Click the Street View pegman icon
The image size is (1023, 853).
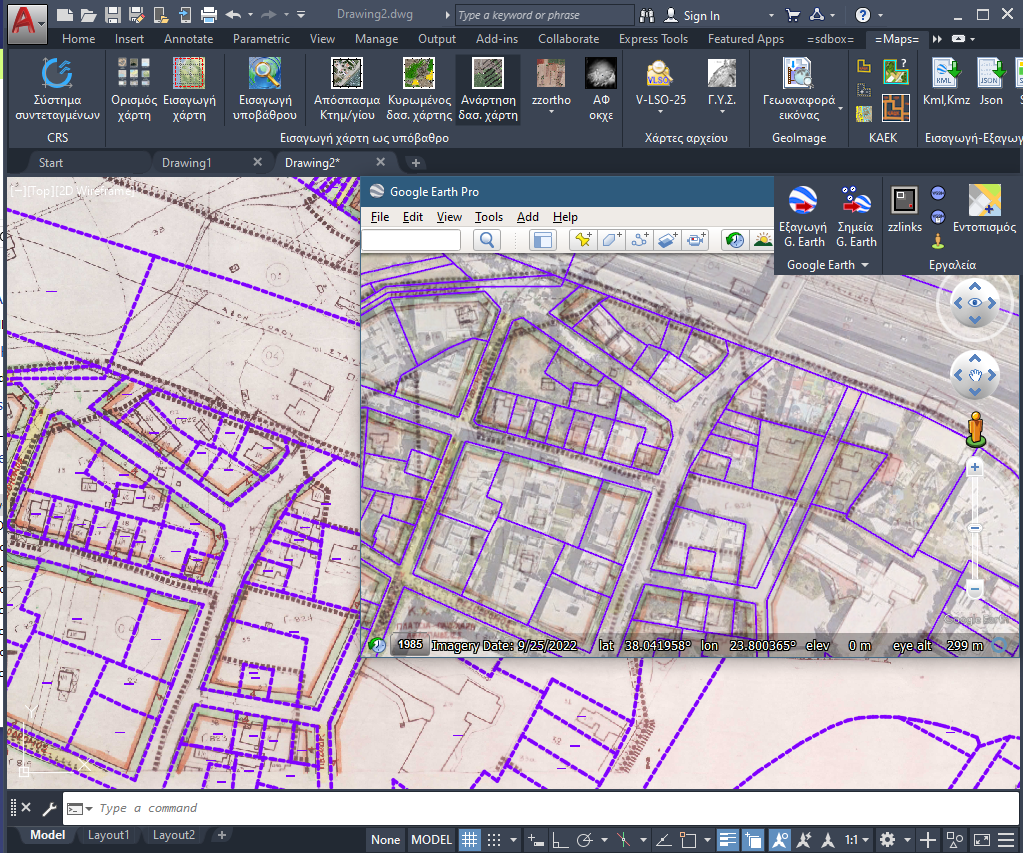(976, 429)
